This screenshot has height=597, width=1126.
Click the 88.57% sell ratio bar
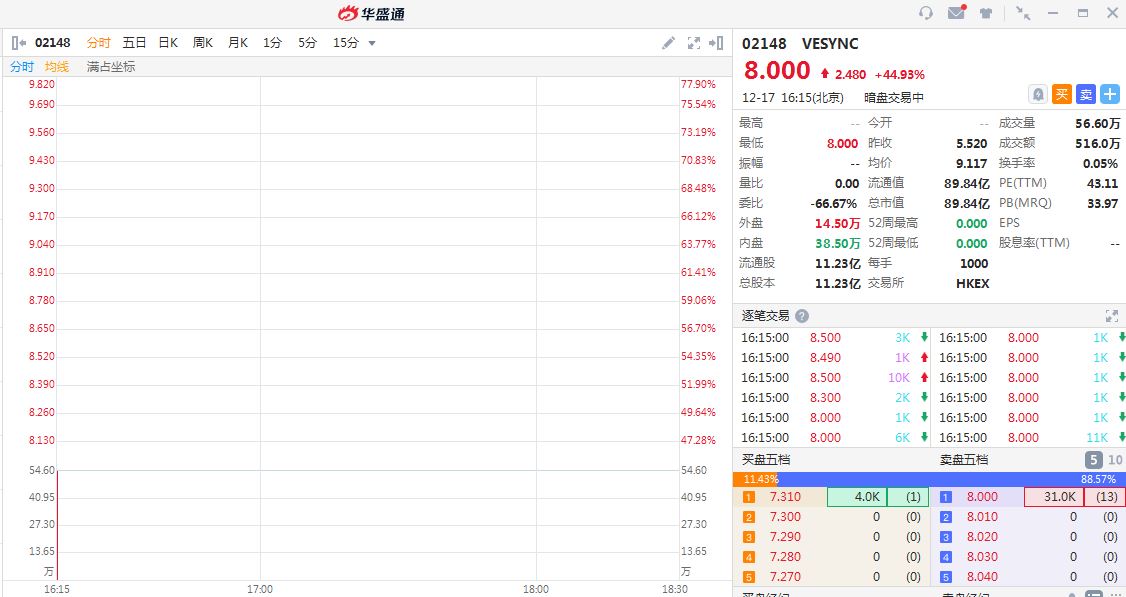(x=951, y=478)
